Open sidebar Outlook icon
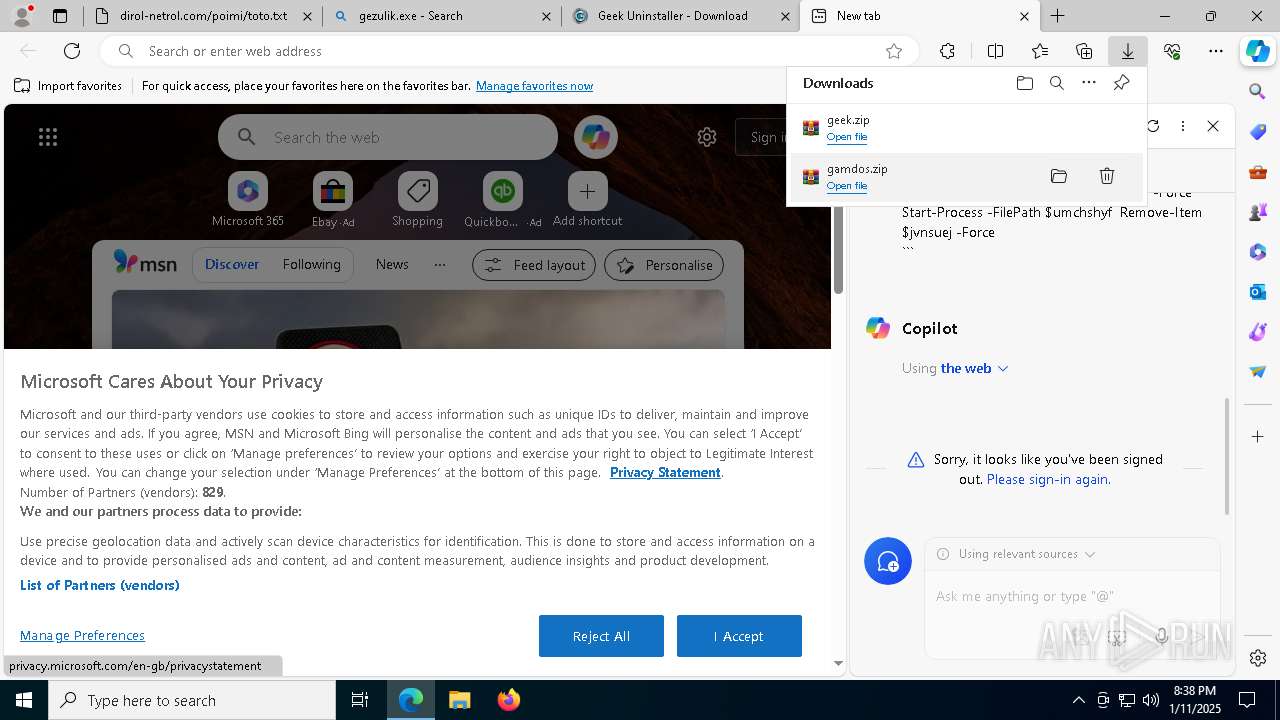The width and height of the screenshot is (1280, 720). [1258, 292]
